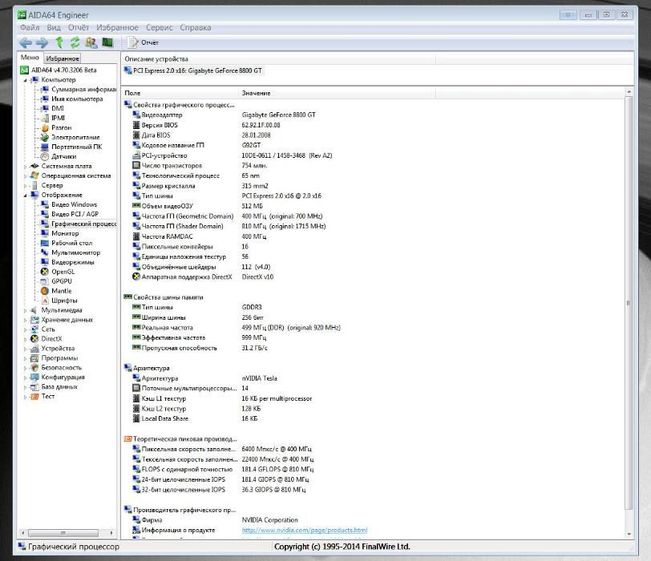The image size is (651, 561).
Task: Select PCI Express 2.0 x16 Gigabyte device entry
Action: [x=193, y=71]
